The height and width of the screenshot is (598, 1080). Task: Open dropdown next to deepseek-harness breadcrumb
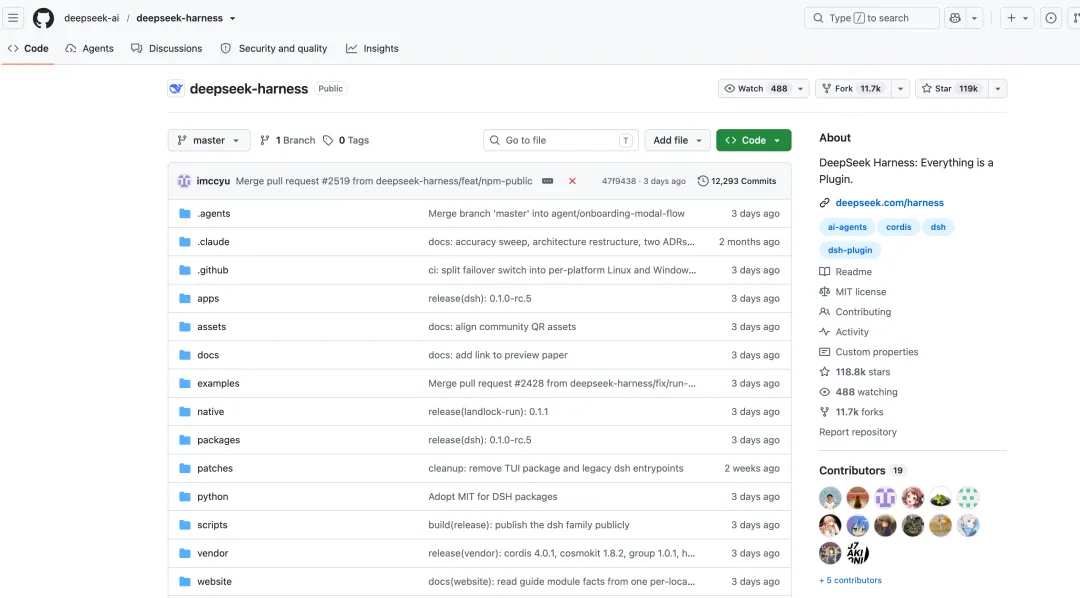point(232,19)
